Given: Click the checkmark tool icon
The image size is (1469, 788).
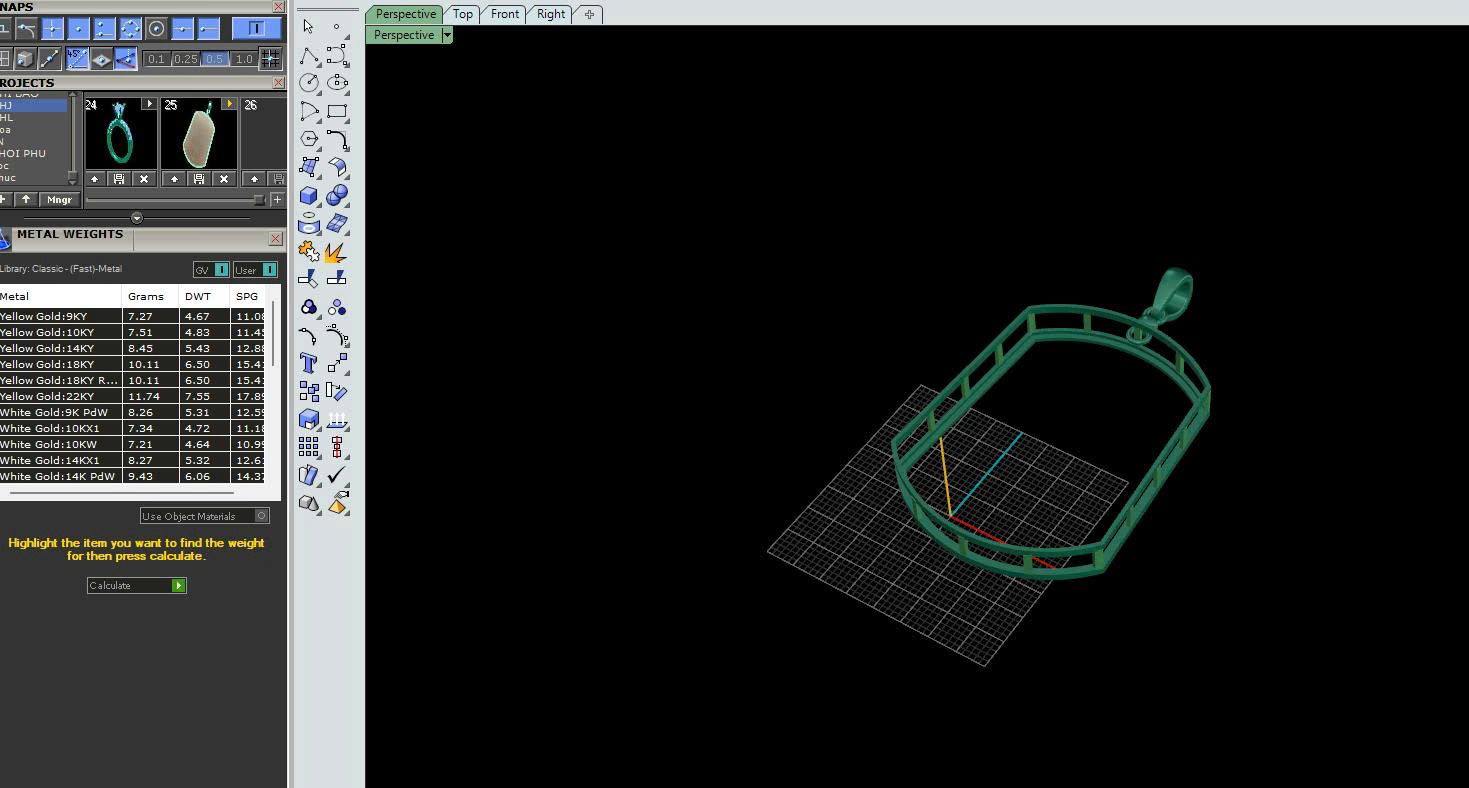Looking at the screenshot, I should [337, 475].
